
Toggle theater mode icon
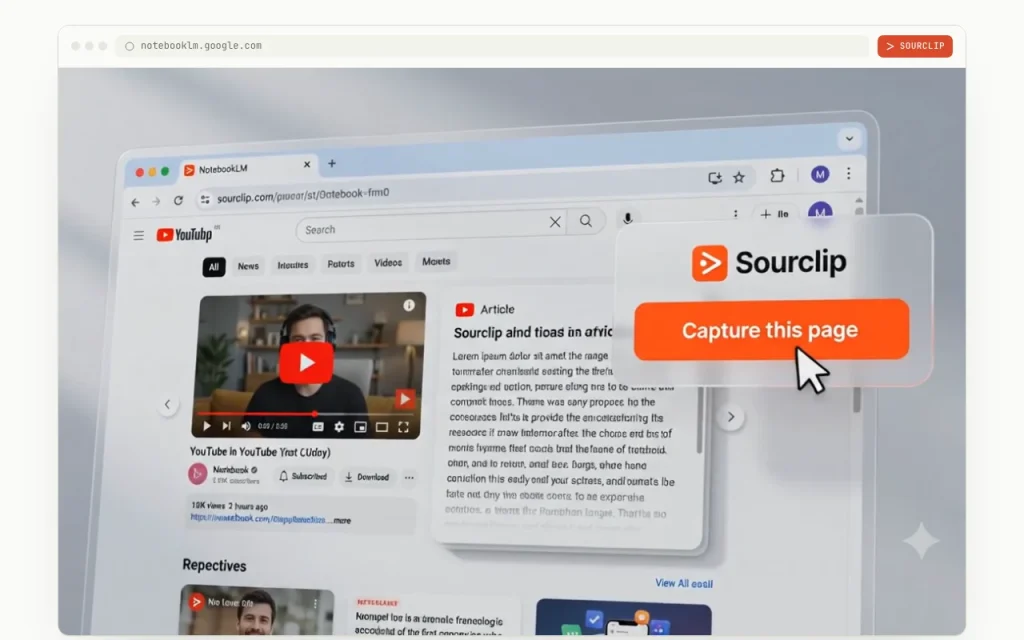pyautogui.click(x=382, y=427)
